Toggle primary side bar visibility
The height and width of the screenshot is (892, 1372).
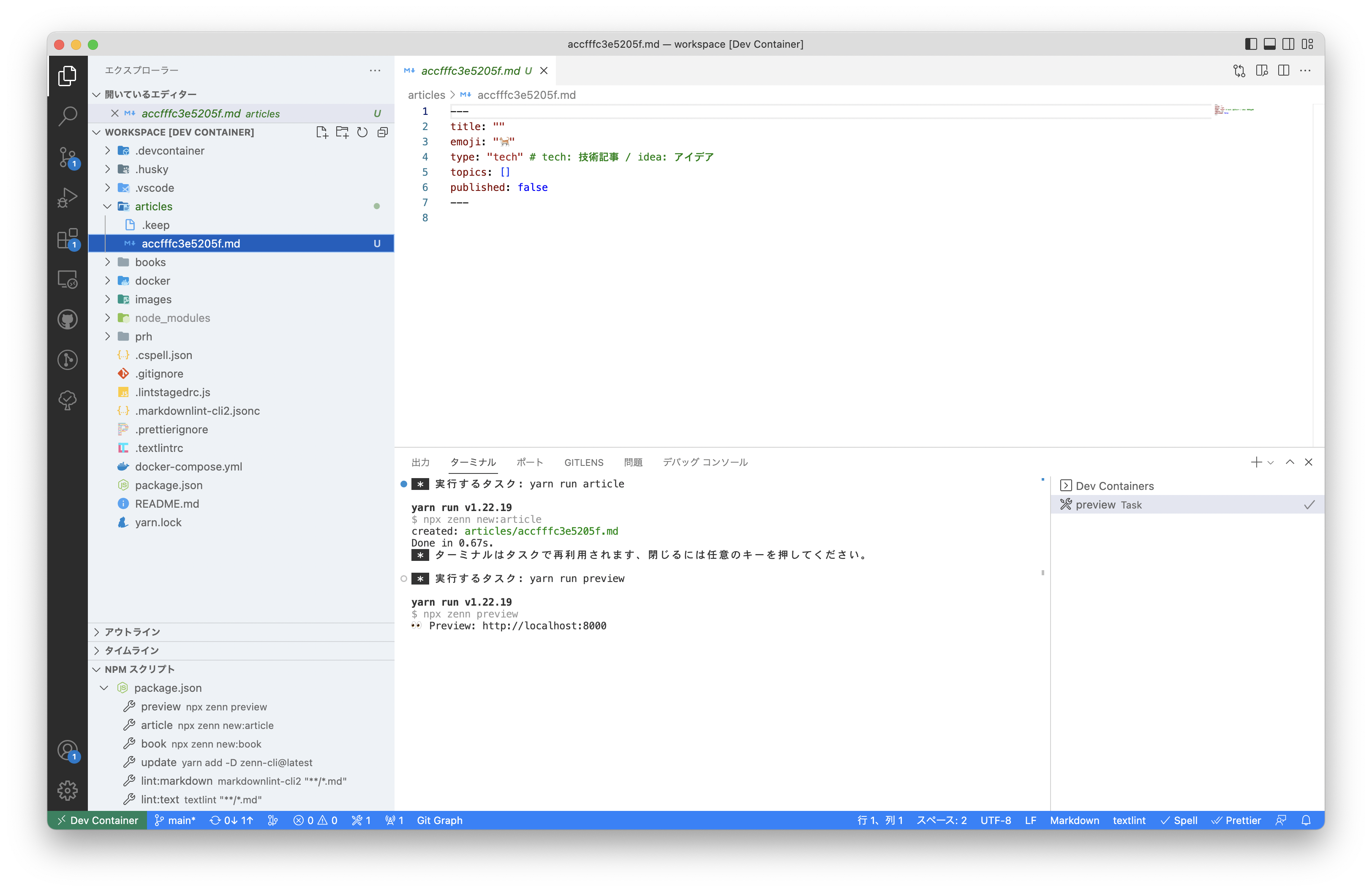(1251, 44)
